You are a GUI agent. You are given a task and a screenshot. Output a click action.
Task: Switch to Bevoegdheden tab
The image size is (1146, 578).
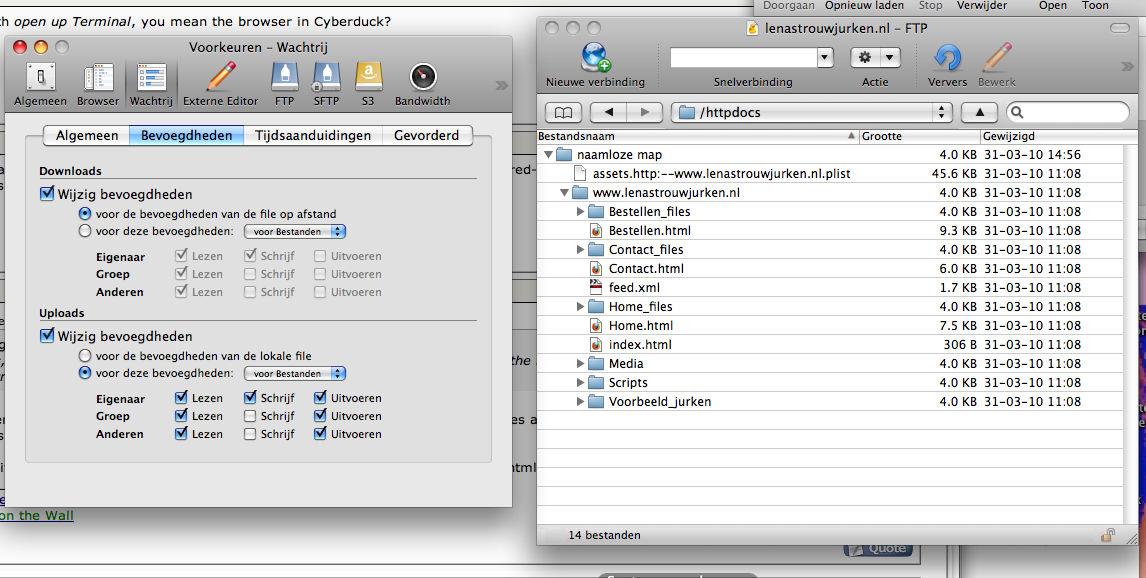tap(186, 135)
